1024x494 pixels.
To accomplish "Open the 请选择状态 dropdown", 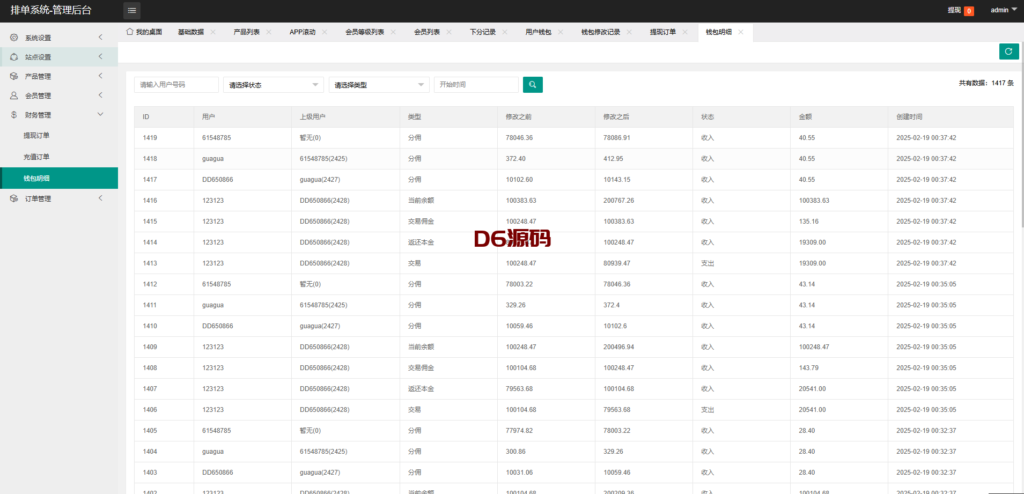I will [273, 85].
